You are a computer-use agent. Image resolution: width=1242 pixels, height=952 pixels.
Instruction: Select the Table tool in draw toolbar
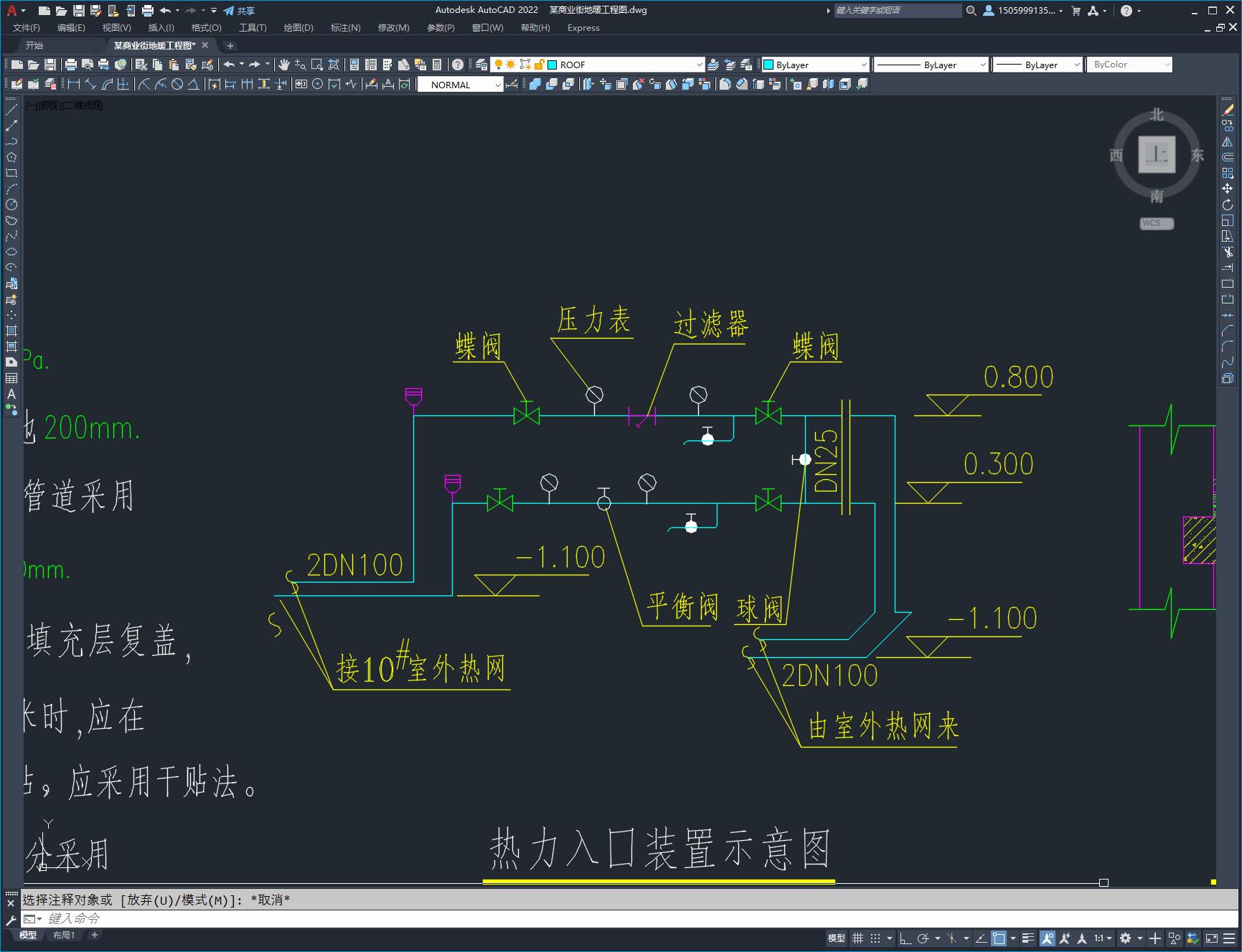click(x=11, y=378)
